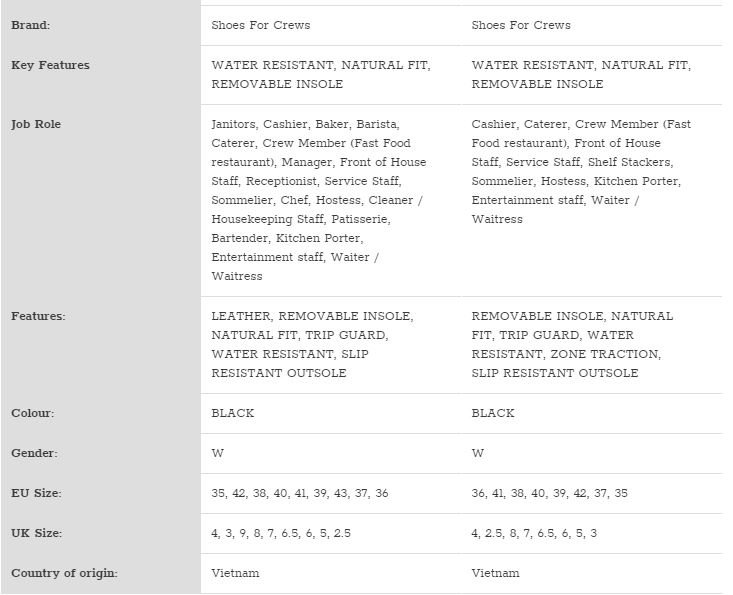Click Vietnam in the second product column

click(496, 573)
